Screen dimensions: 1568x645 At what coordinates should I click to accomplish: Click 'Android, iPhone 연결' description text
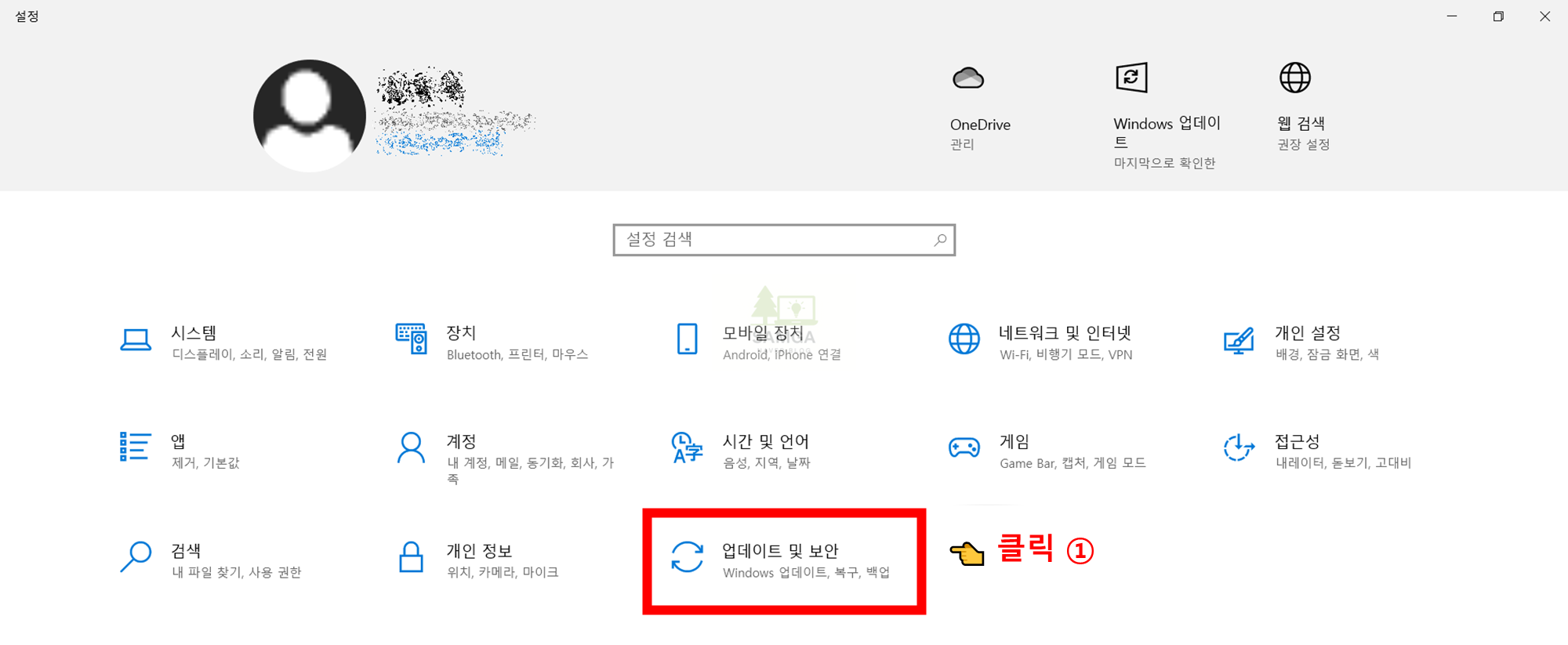coord(782,354)
